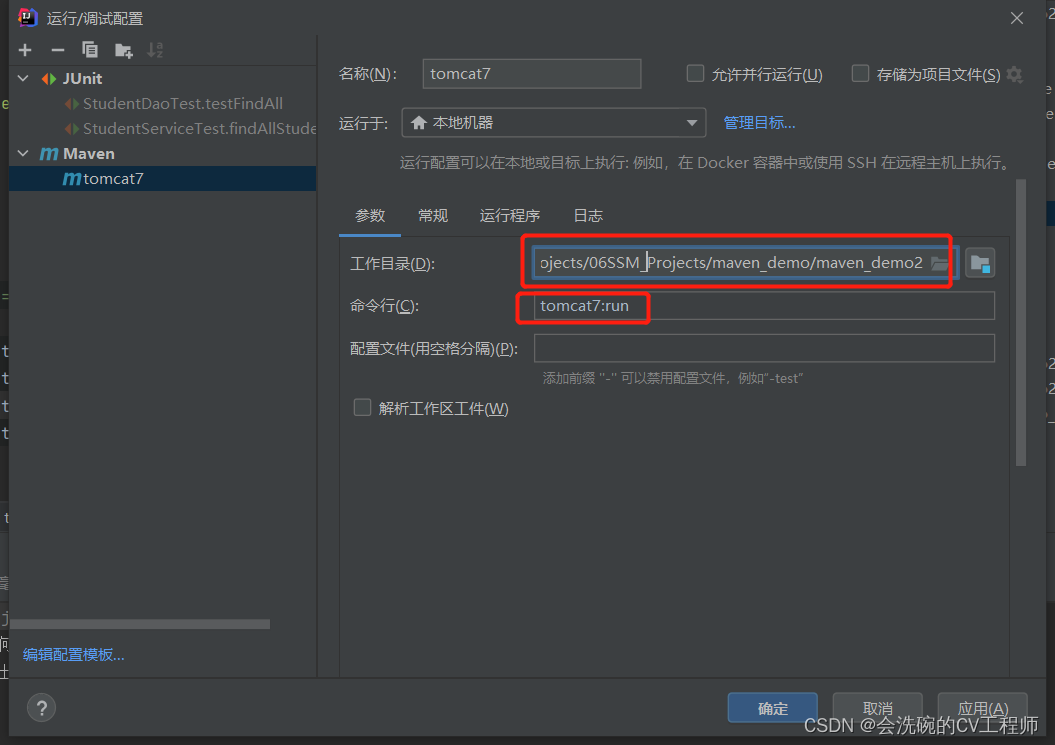1055x745 pixels.
Task: Open the 本地机器 run target dropdown
Action: click(x=553, y=123)
